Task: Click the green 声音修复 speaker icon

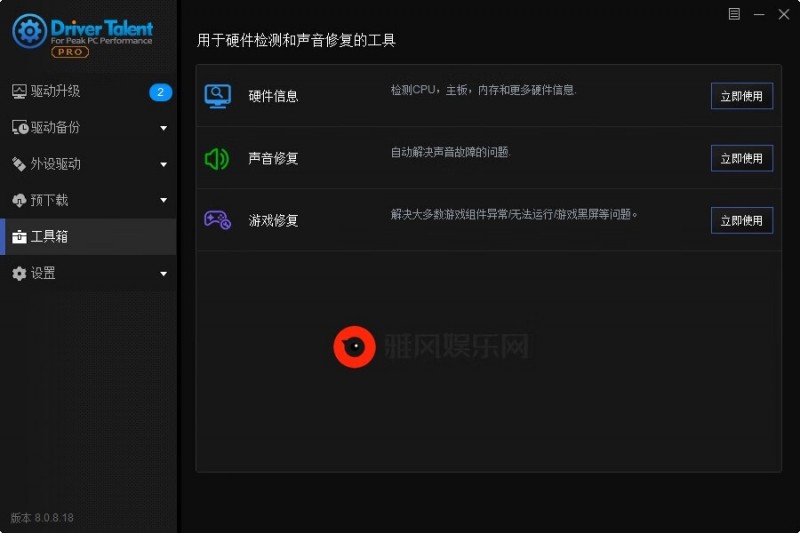Action: (217, 158)
